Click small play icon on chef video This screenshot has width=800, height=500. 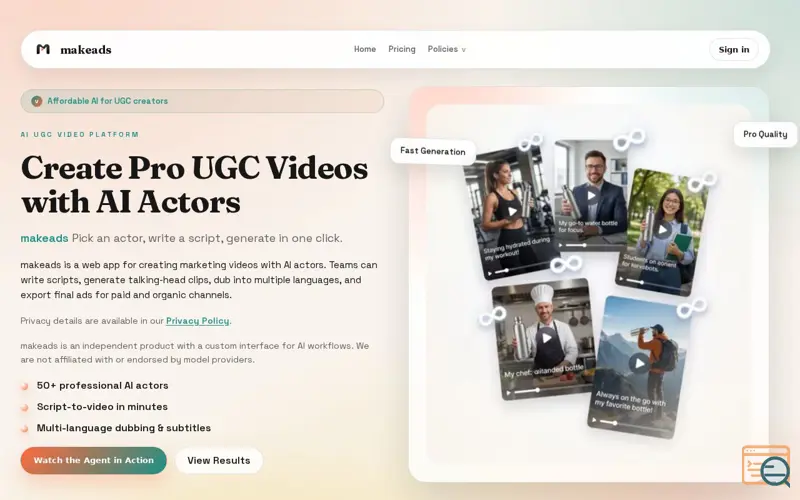[508, 393]
